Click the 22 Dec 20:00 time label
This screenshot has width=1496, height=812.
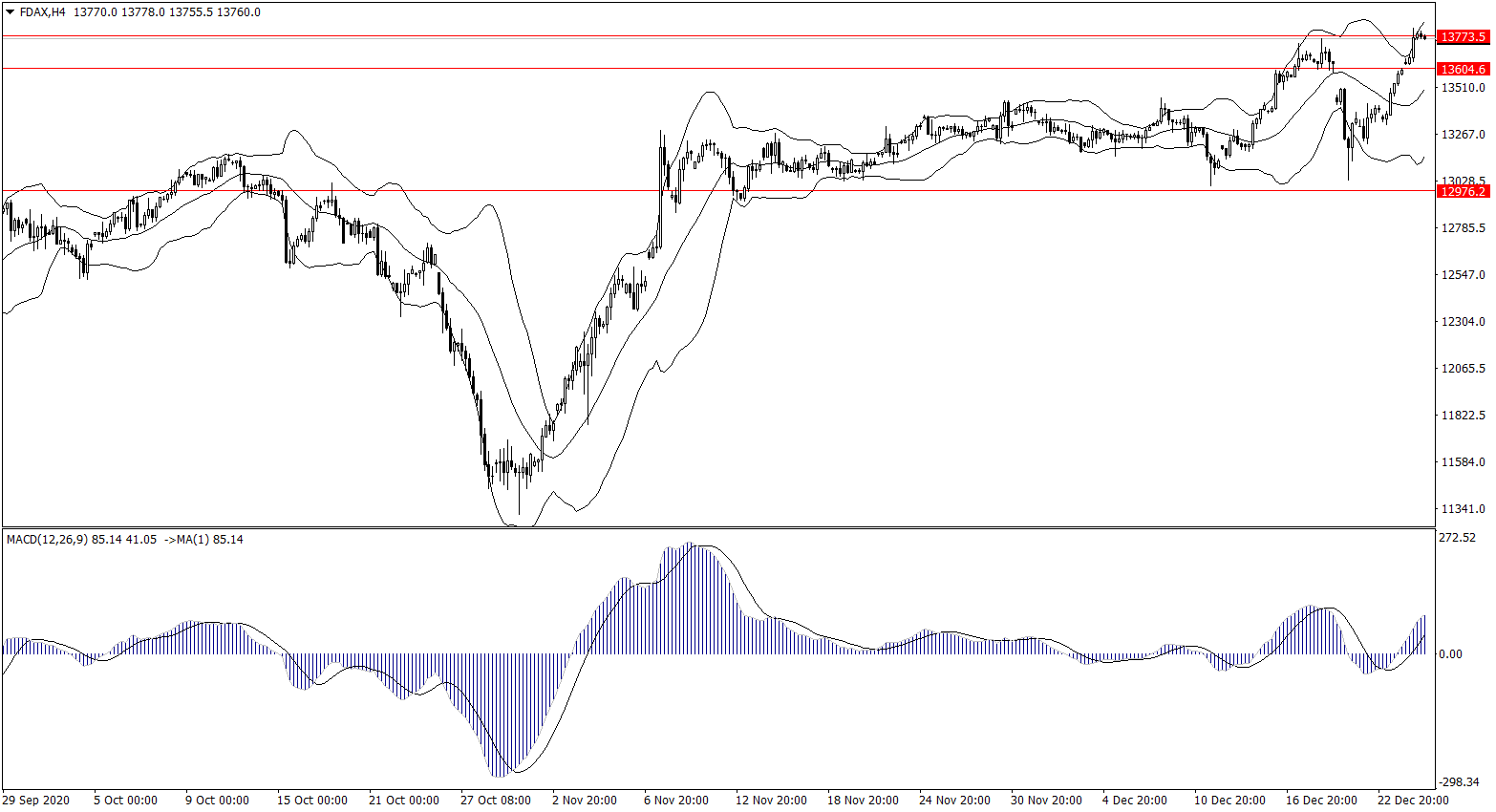pos(1413,801)
